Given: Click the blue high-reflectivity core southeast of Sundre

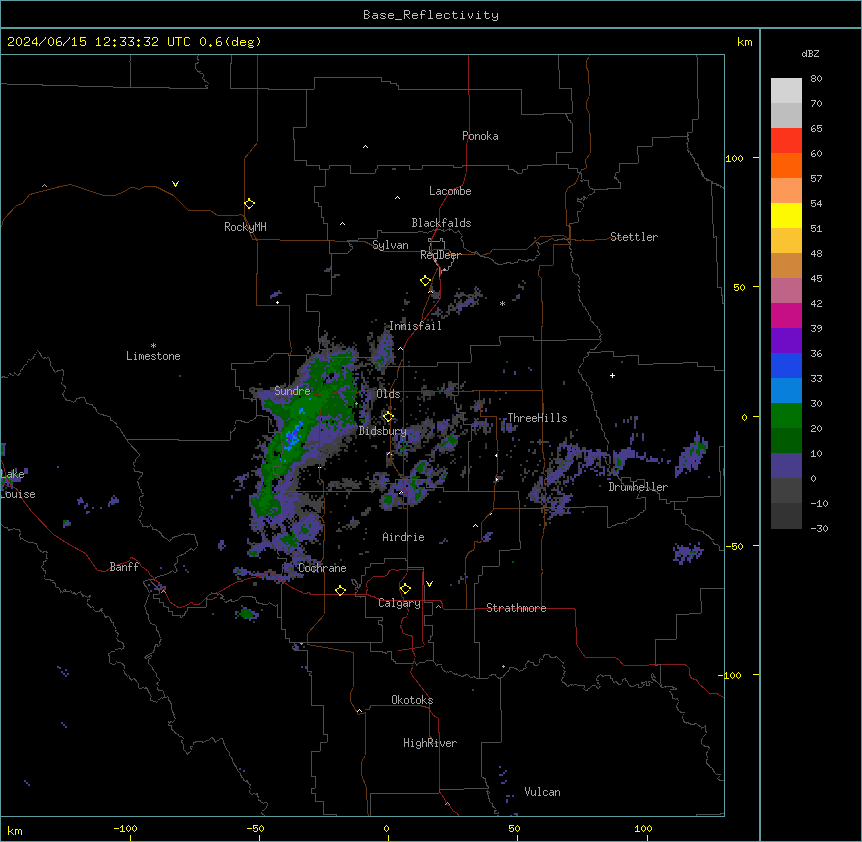Looking at the screenshot, I should coord(293,434).
